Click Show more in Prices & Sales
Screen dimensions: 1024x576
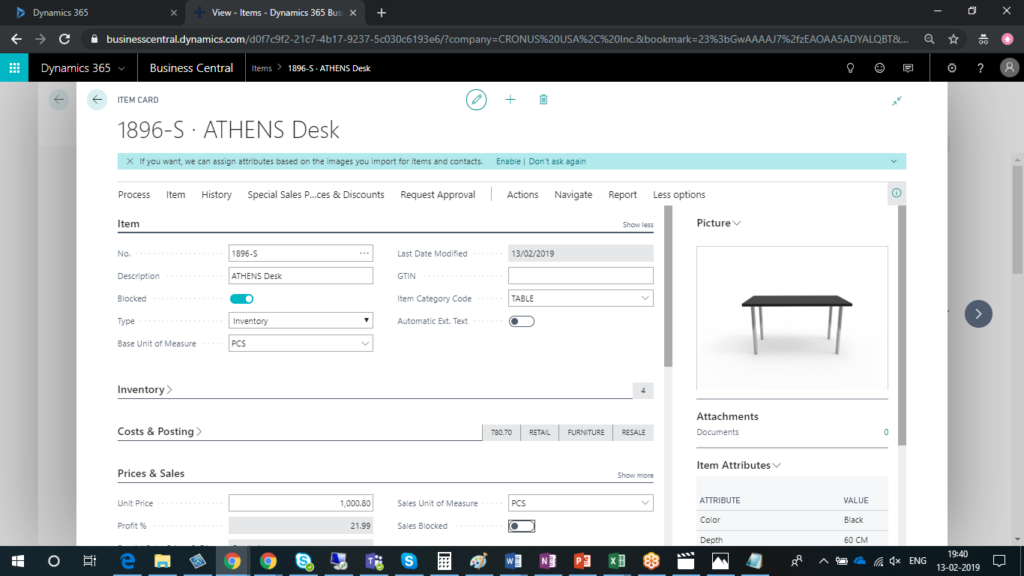635,475
